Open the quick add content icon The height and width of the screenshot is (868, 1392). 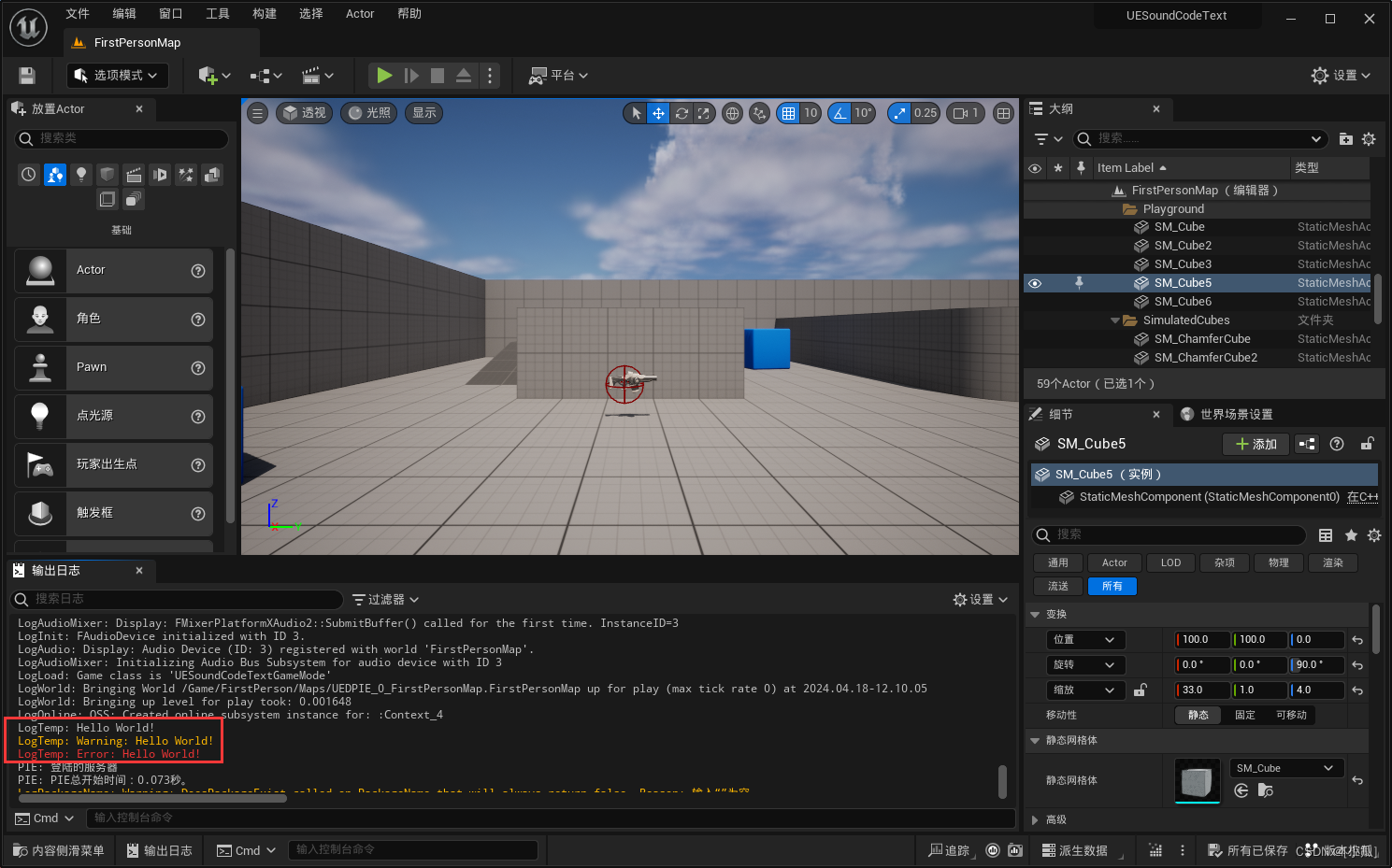(214, 76)
